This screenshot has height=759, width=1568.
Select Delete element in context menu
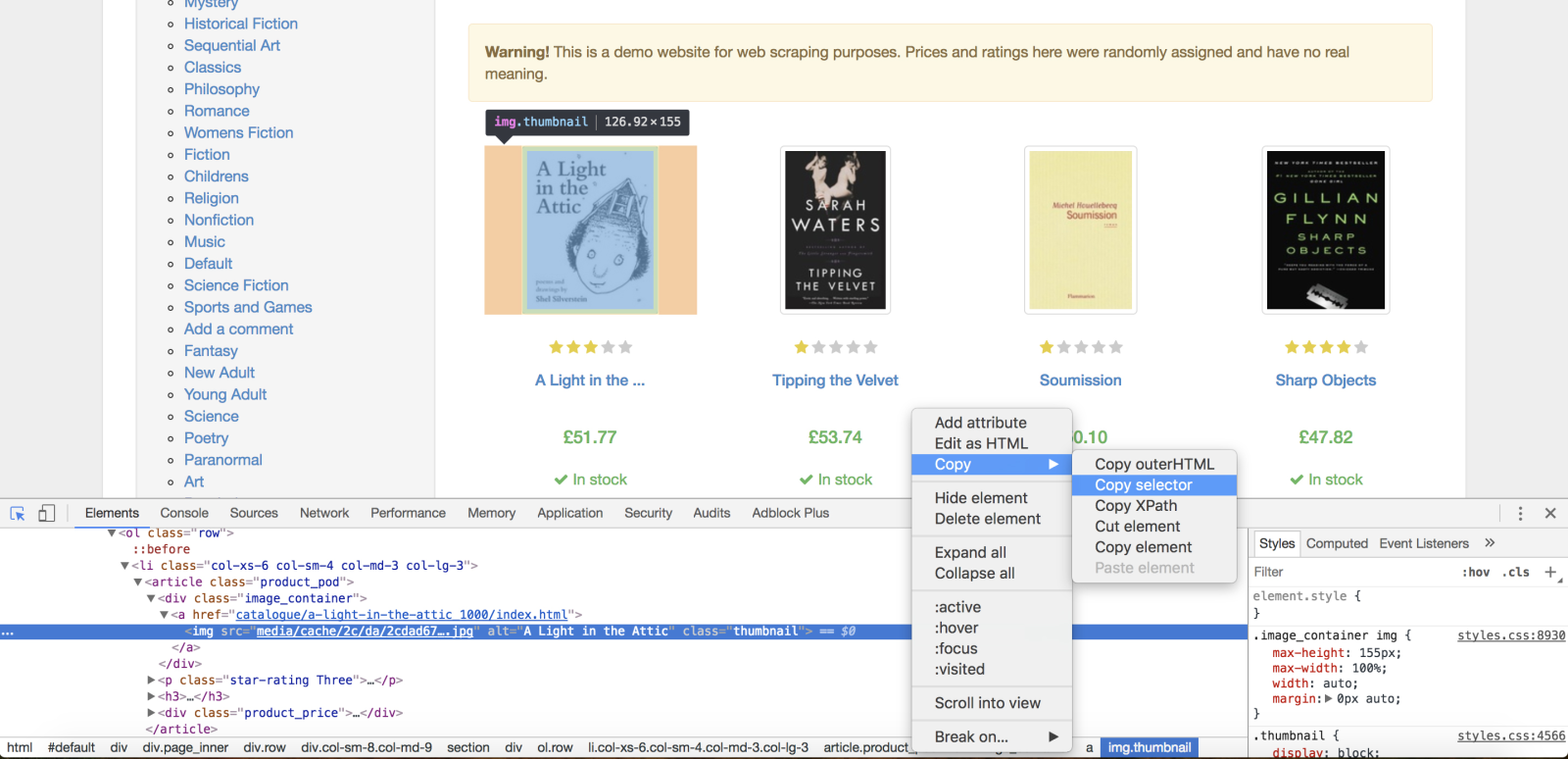(991, 519)
